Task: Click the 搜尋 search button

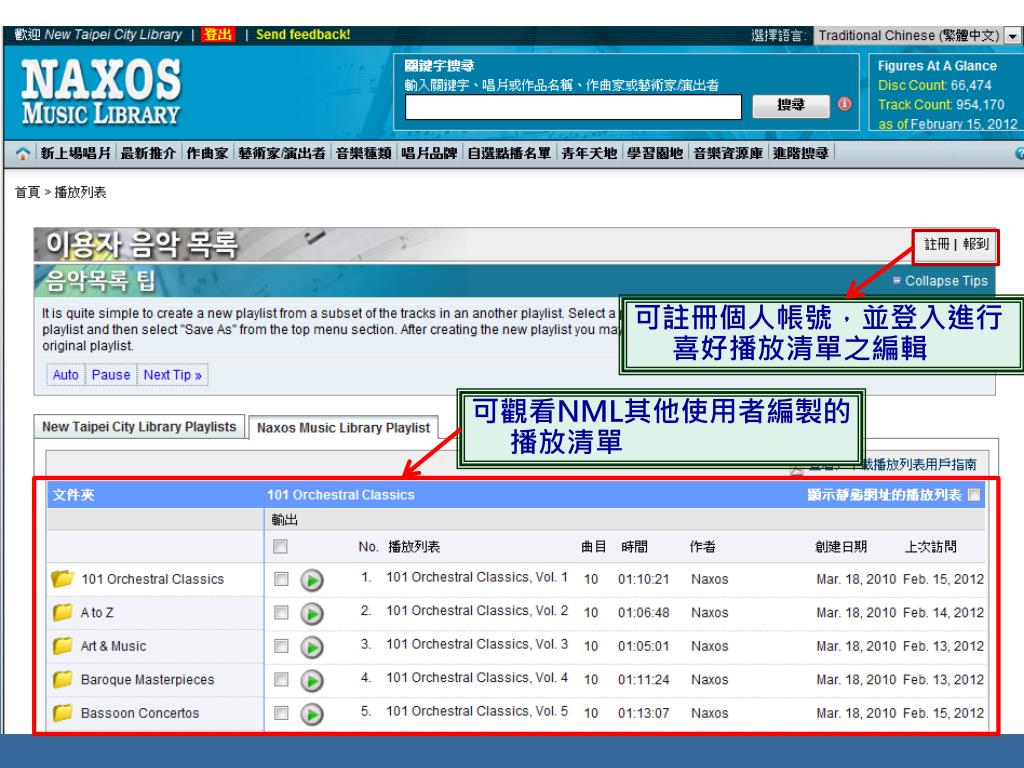Action: [791, 105]
